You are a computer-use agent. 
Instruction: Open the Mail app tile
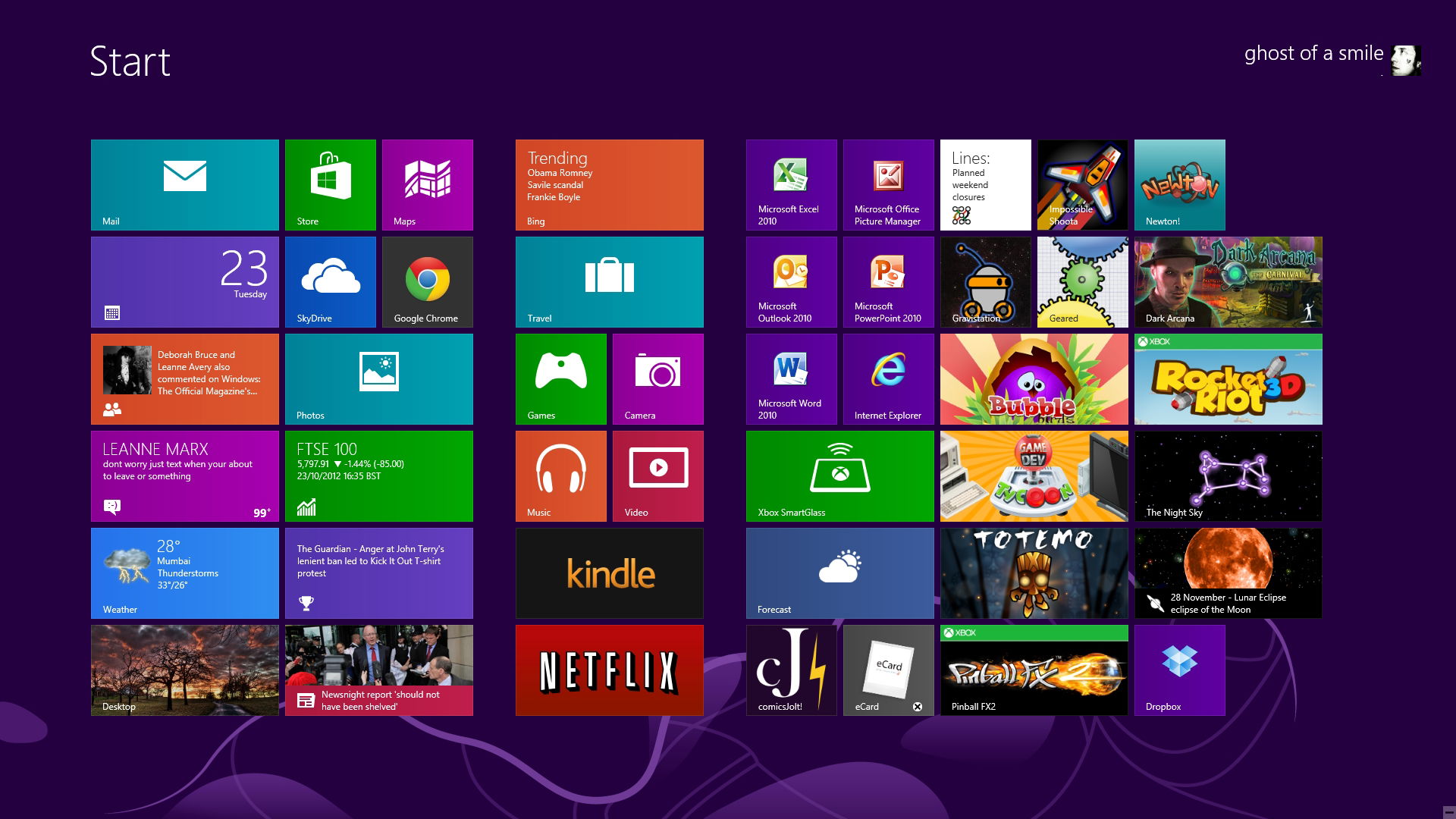tap(186, 184)
